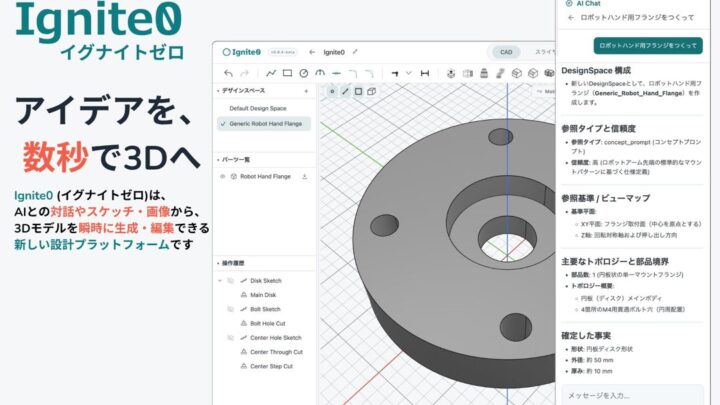Image resolution: width=720 pixels, height=405 pixels.
Task: Click the undo arrow in the toolbar
Action: pos(228,73)
